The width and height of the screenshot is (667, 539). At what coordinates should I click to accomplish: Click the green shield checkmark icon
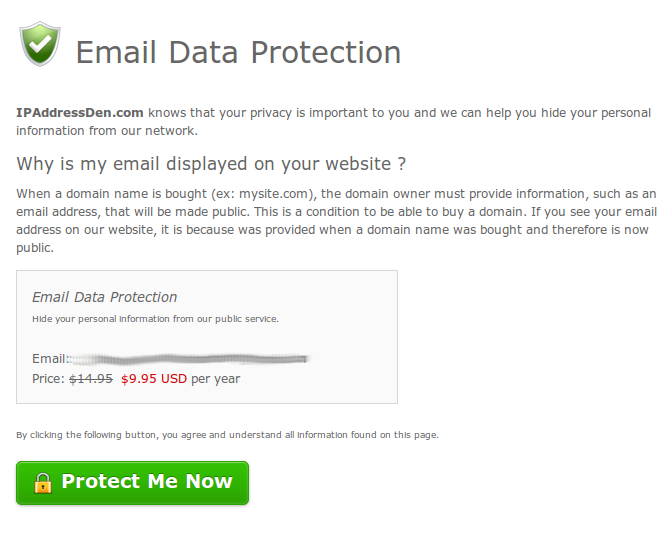tap(40, 44)
